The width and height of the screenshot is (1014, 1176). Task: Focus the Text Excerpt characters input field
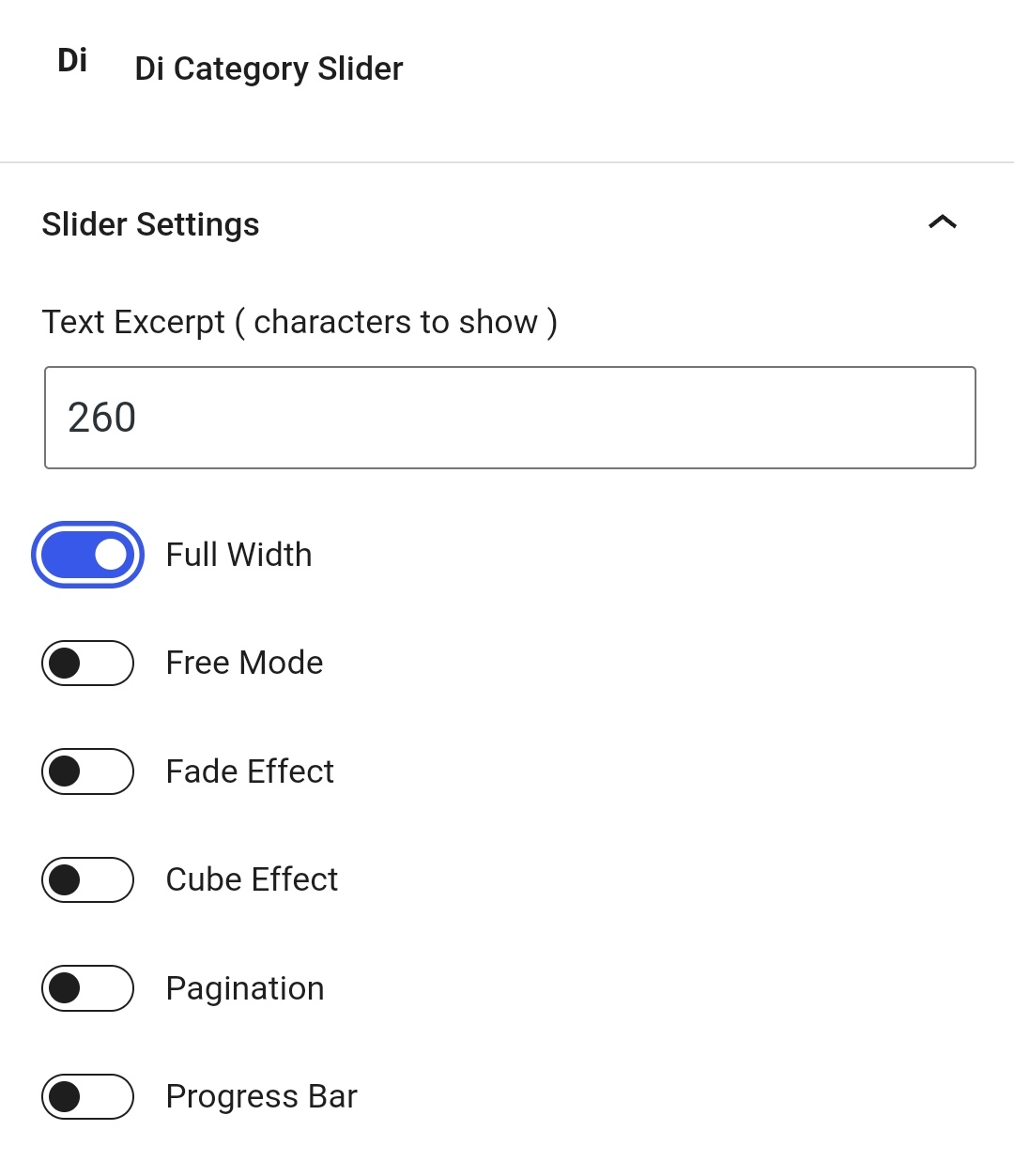[x=510, y=418]
